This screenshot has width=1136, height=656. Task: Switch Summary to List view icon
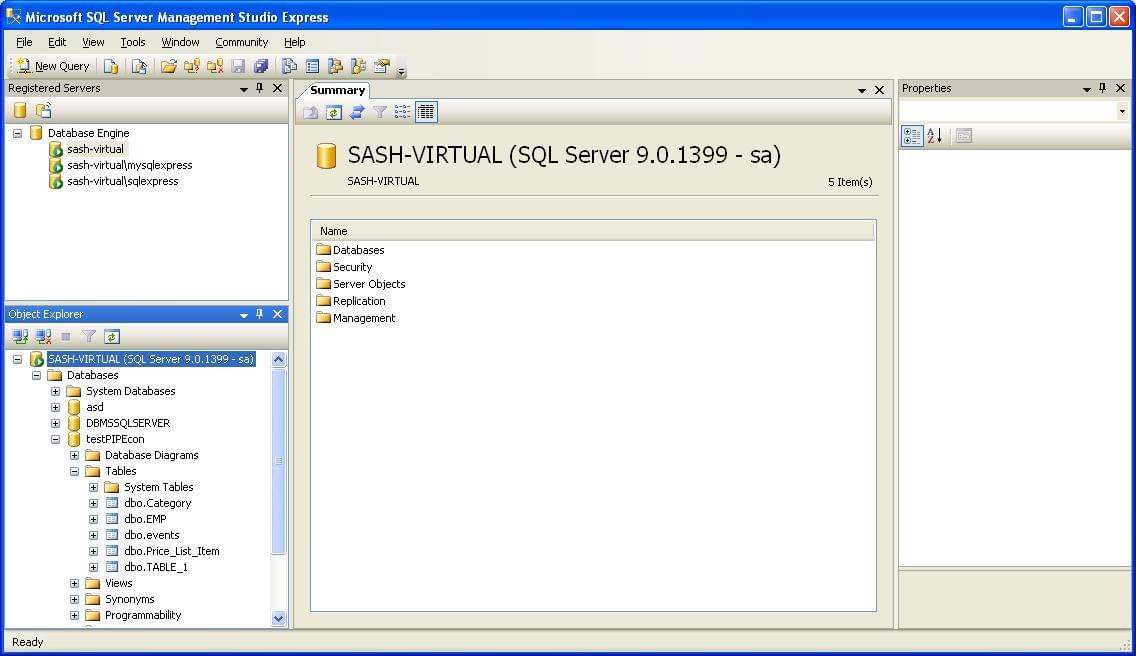point(403,112)
